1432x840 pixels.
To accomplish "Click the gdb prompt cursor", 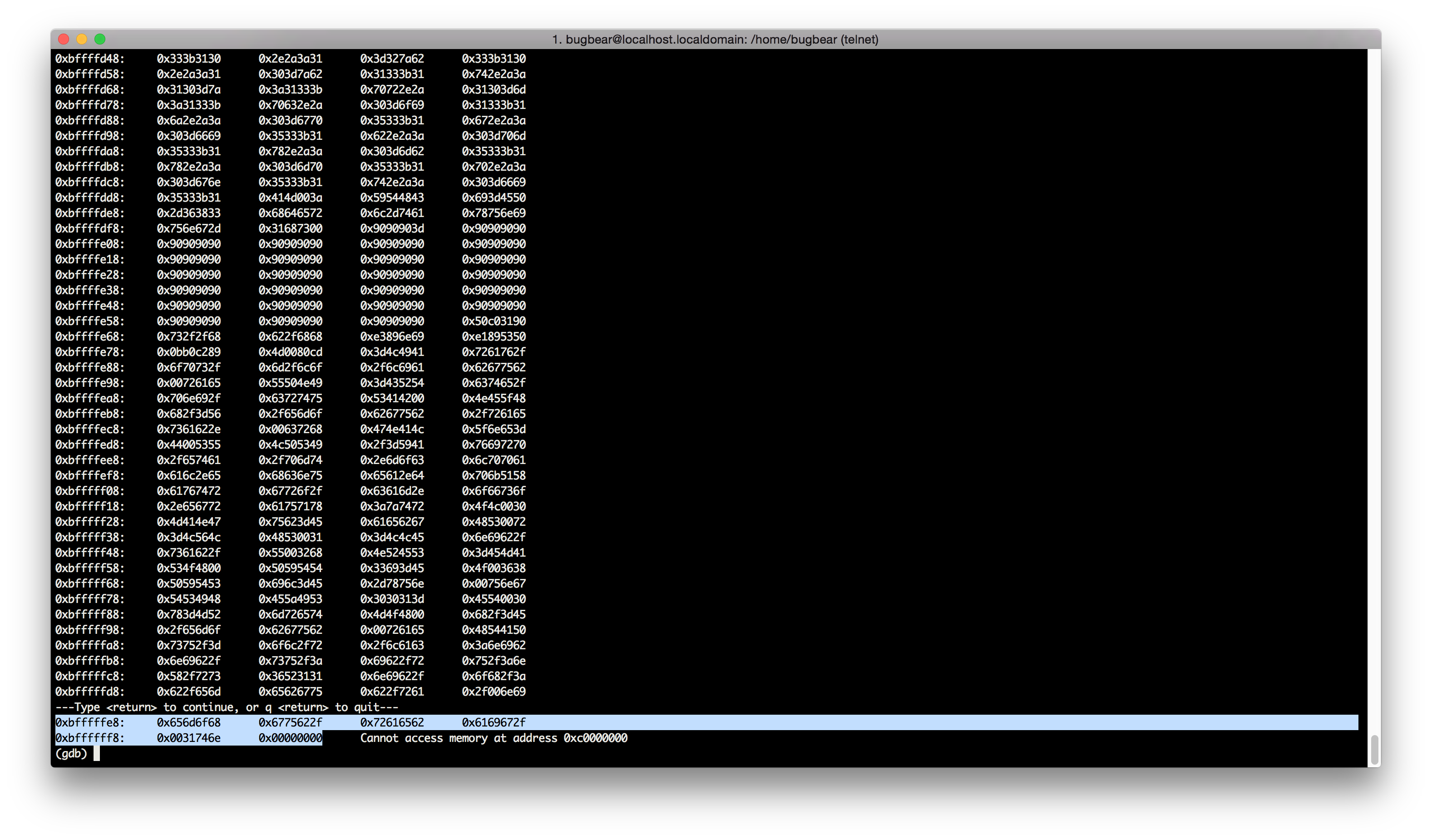I will [97, 754].
